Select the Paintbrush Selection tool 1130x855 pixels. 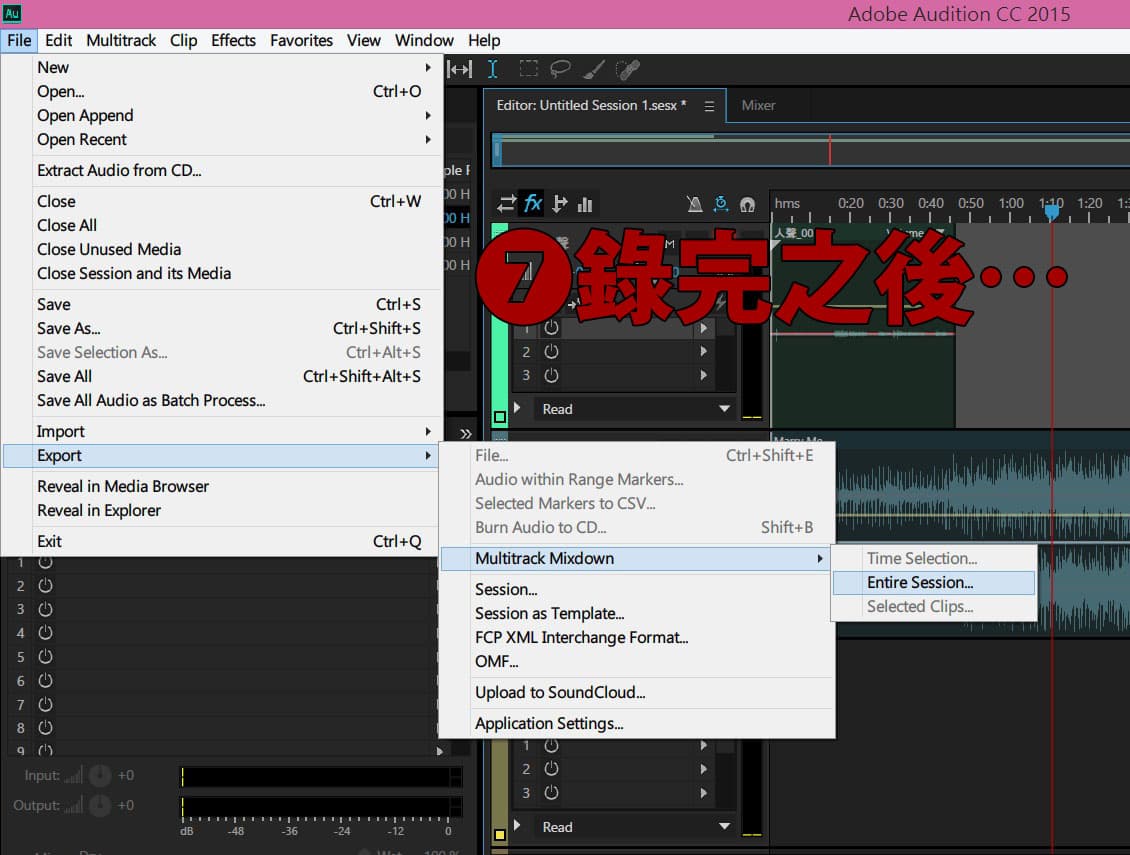point(594,69)
